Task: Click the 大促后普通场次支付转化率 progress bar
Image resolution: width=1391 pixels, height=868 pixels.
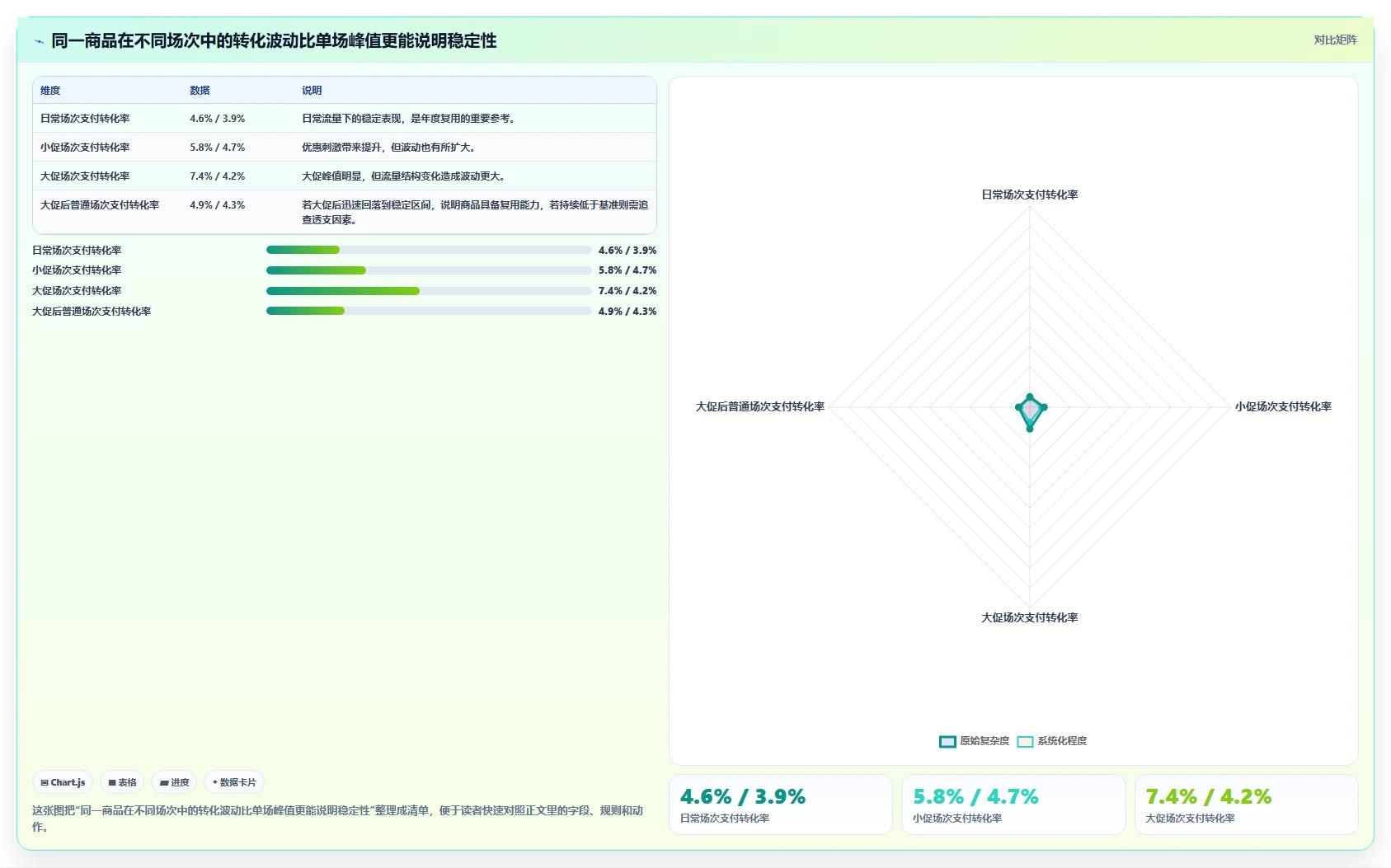Action: [x=429, y=311]
